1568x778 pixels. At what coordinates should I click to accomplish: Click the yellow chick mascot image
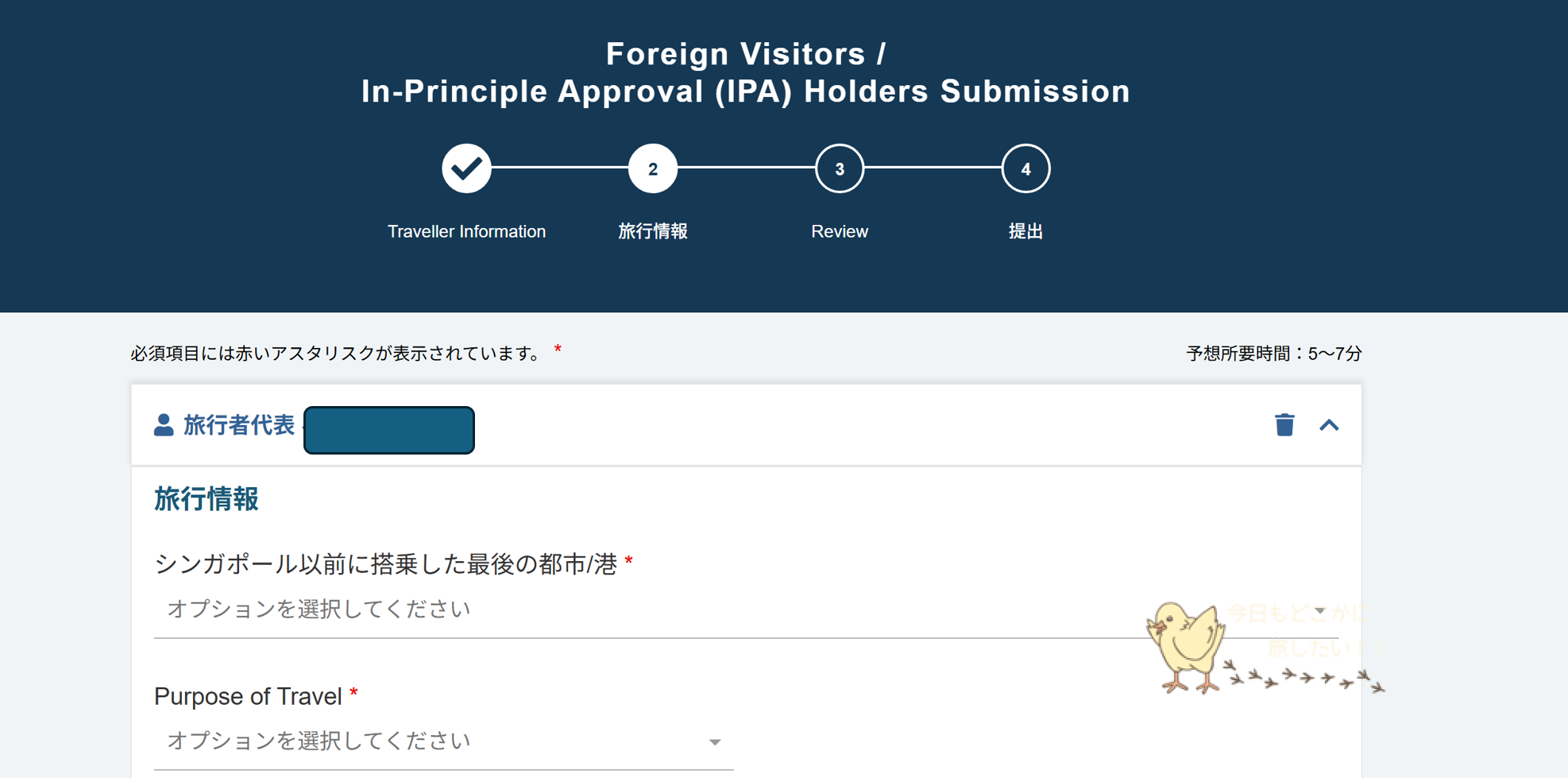click(1185, 647)
